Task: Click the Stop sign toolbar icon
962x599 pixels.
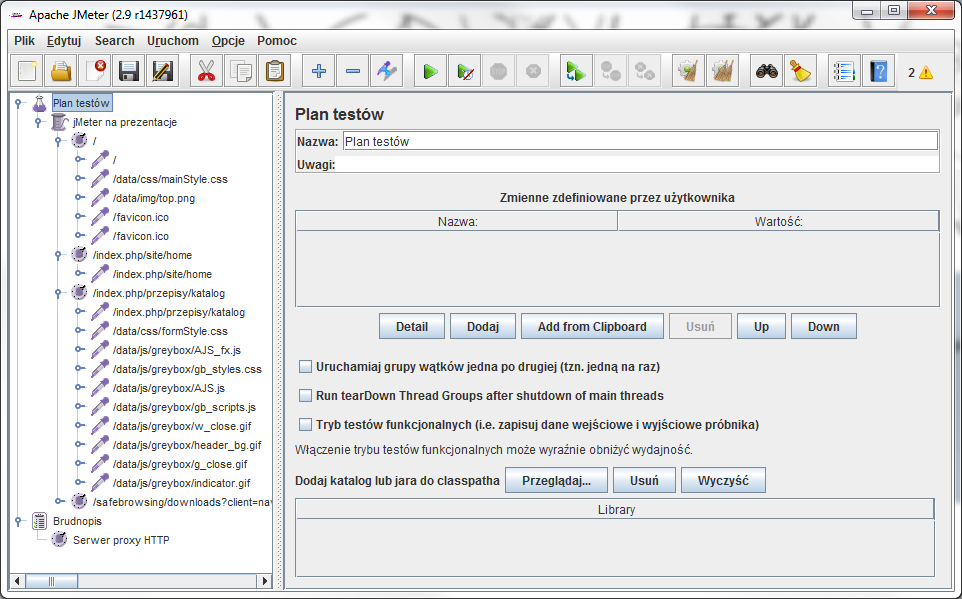Action: tap(499, 71)
